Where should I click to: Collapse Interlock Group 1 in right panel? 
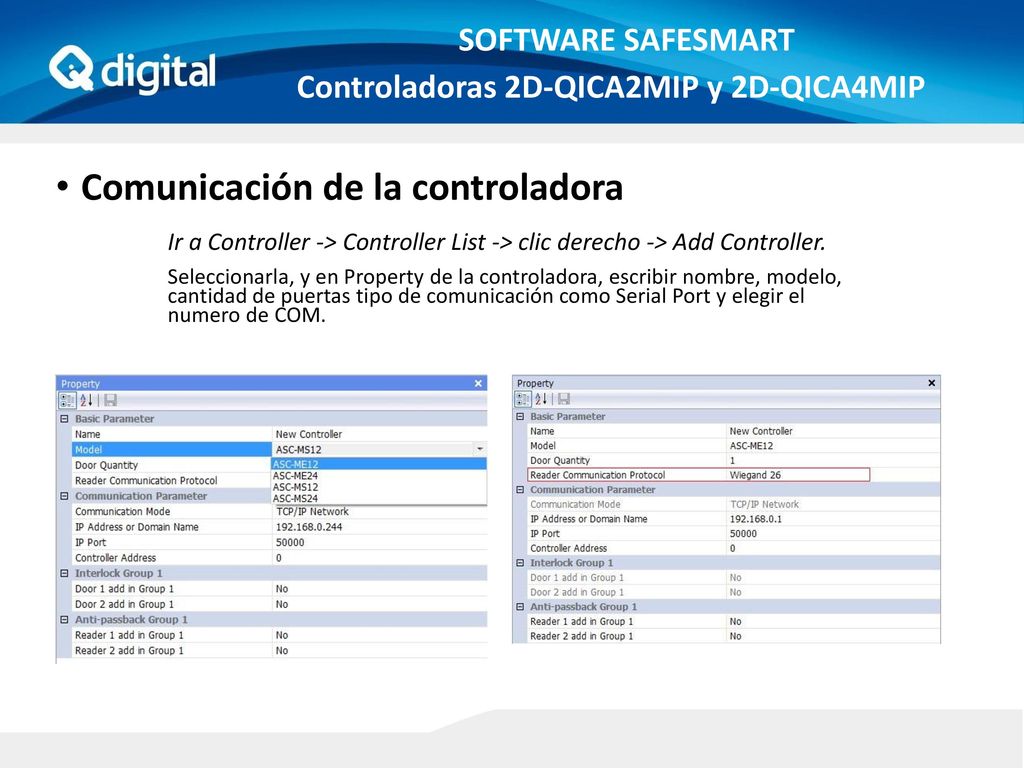point(520,562)
